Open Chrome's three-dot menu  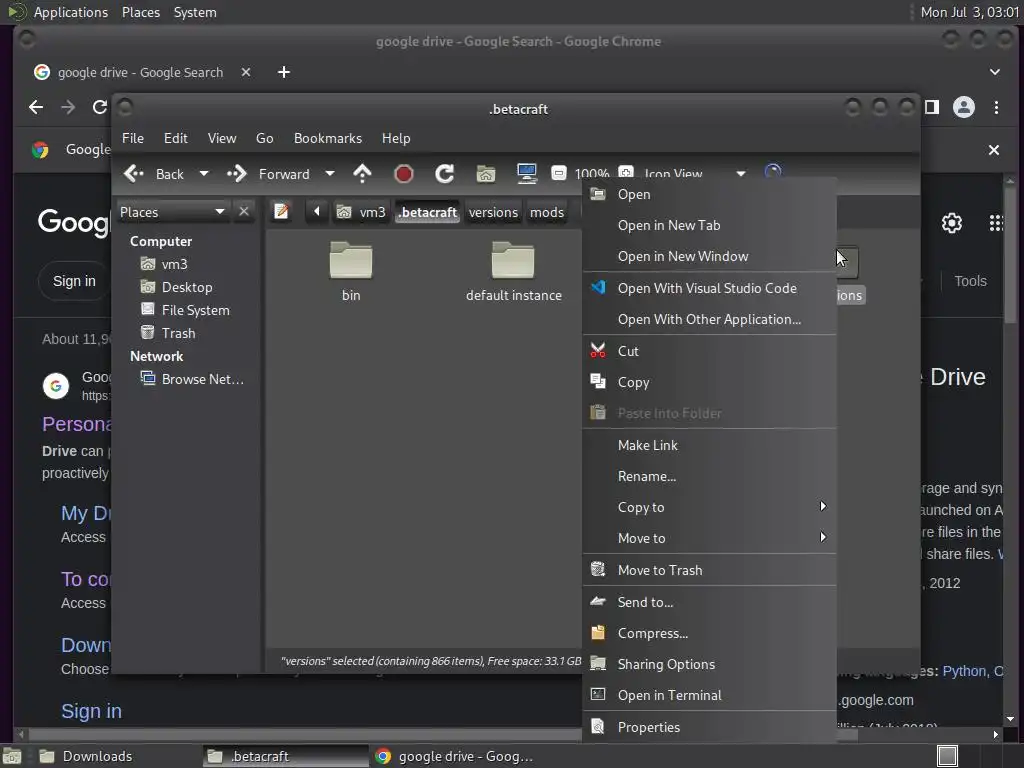click(996, 107)
